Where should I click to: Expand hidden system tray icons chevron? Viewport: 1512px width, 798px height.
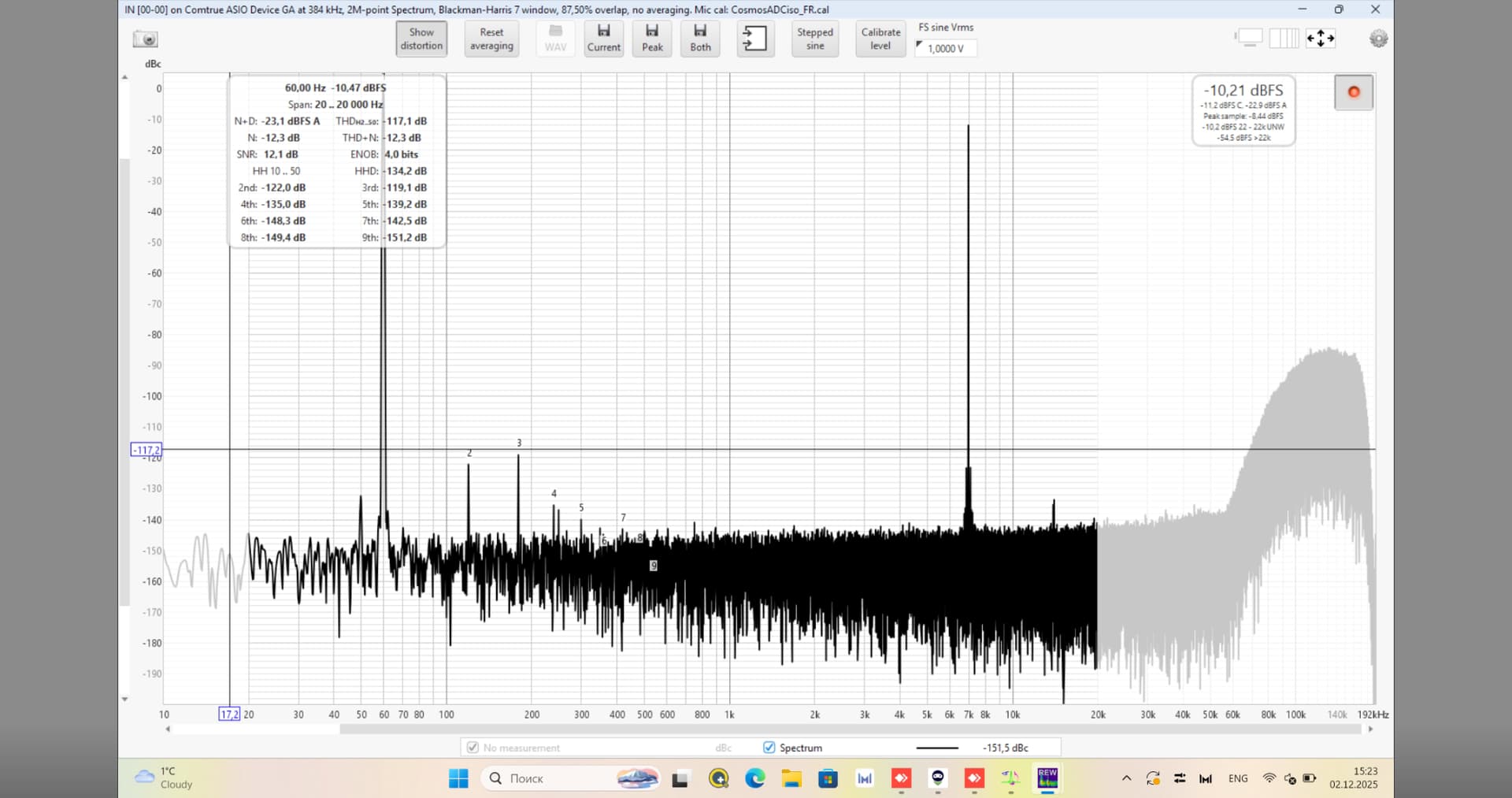(x=1126, y=778)
